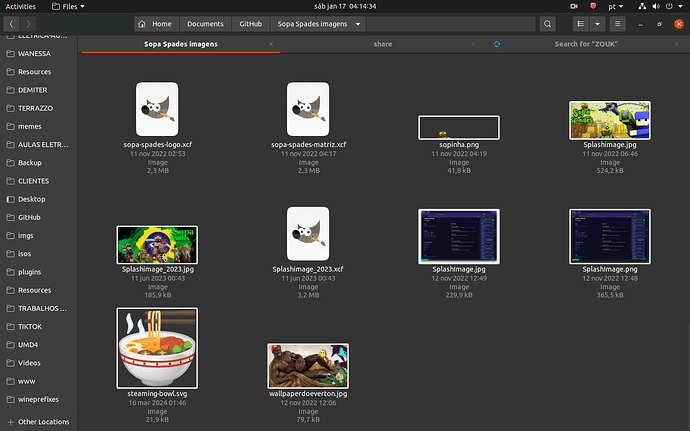Click the path bar empty entry area

coord(451,24)
